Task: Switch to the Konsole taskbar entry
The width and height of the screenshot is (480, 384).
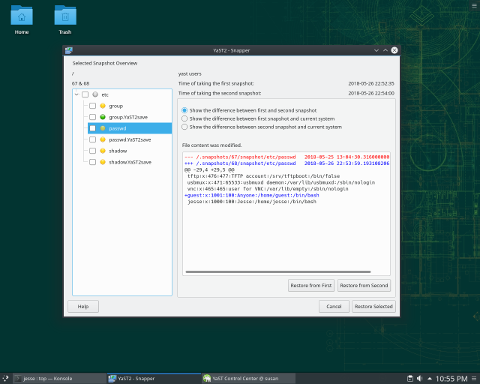Action: point(59,378)
